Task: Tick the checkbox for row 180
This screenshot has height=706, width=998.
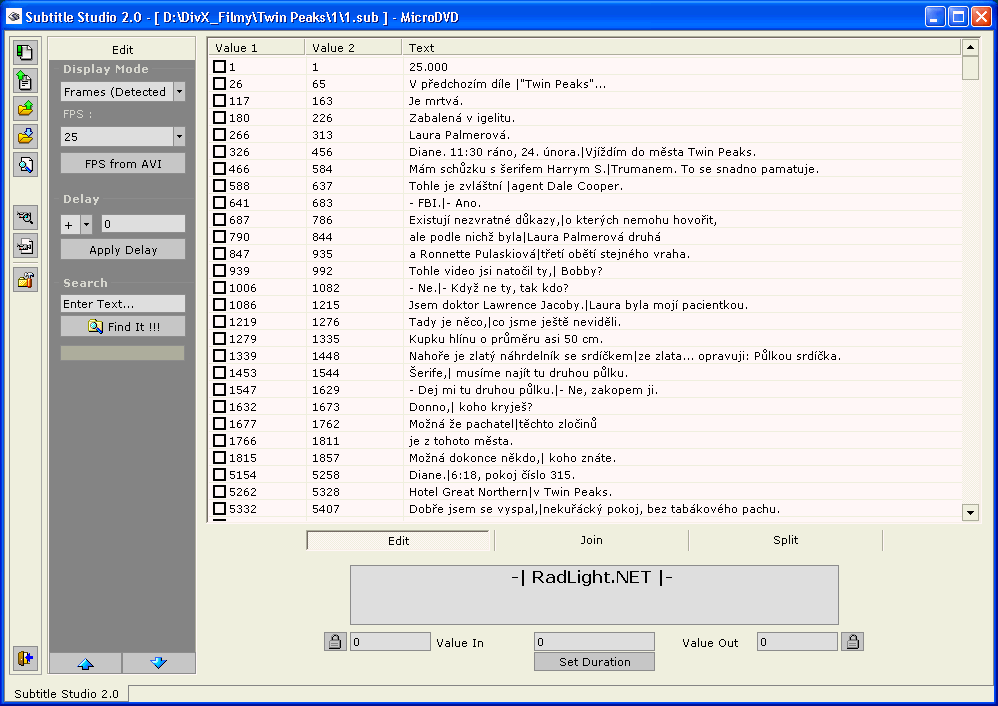Action: pos(220,118)
